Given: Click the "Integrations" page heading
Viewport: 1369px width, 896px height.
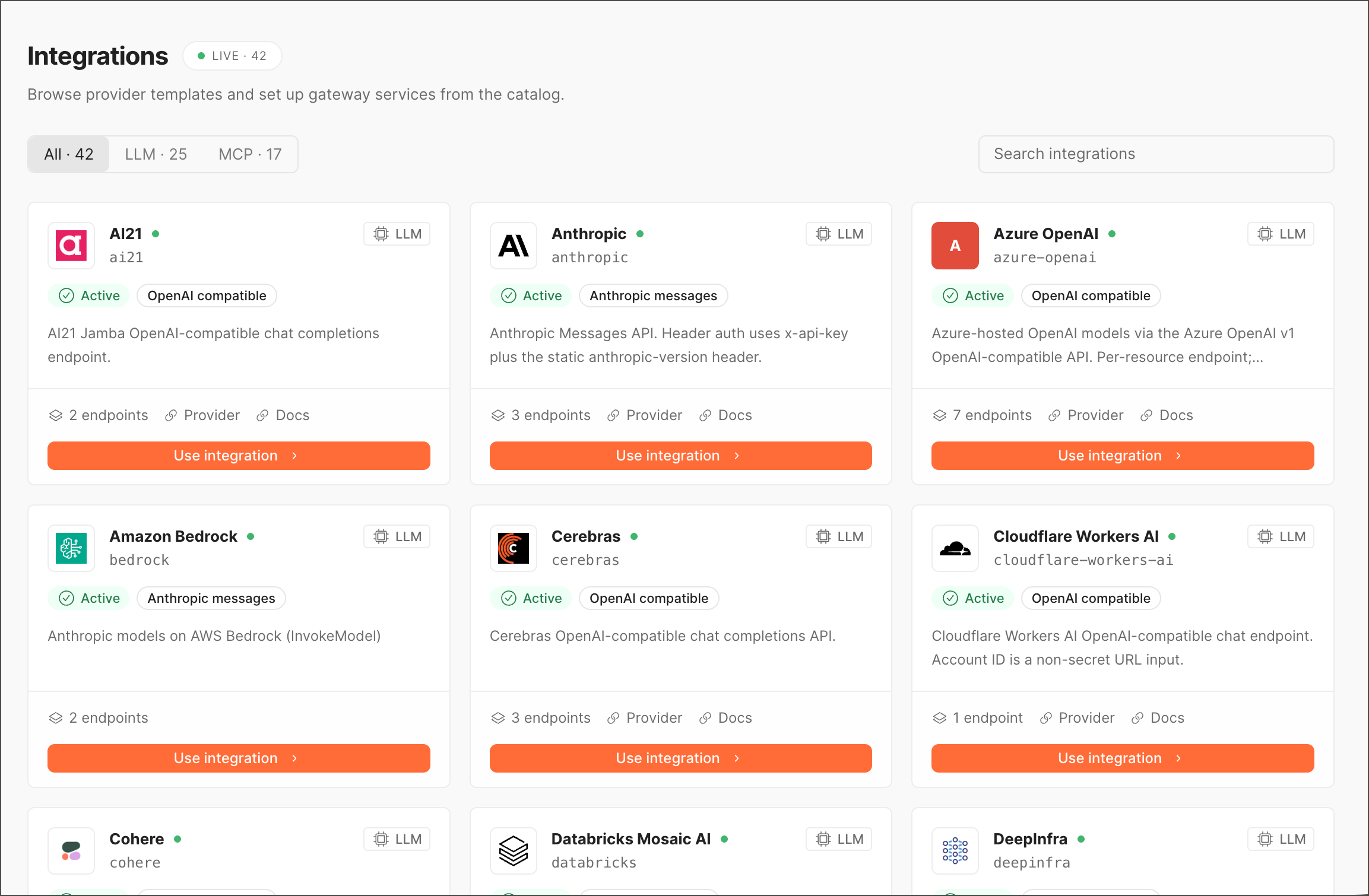Looking at the screenshot, I should (x=98, y=56).
